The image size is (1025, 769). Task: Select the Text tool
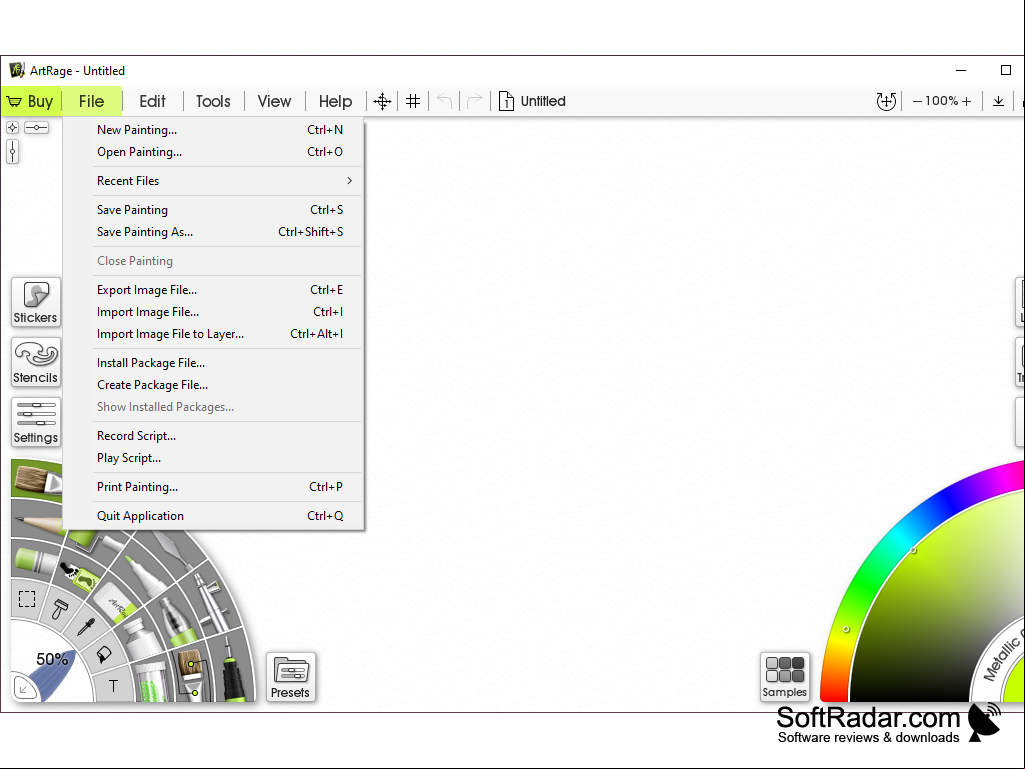pos(113,686)
